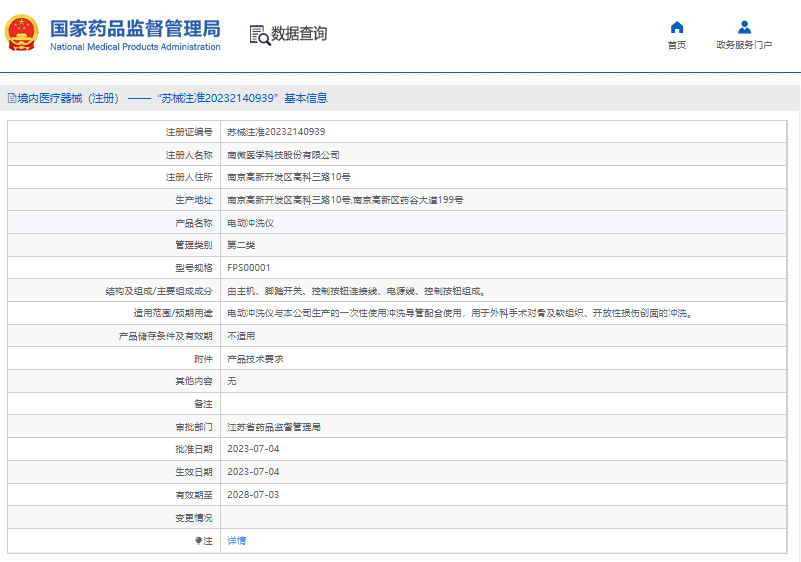The image size is (801, 562).
Task: Click the data query magnifier icon
Action: [x=259, y=34]
